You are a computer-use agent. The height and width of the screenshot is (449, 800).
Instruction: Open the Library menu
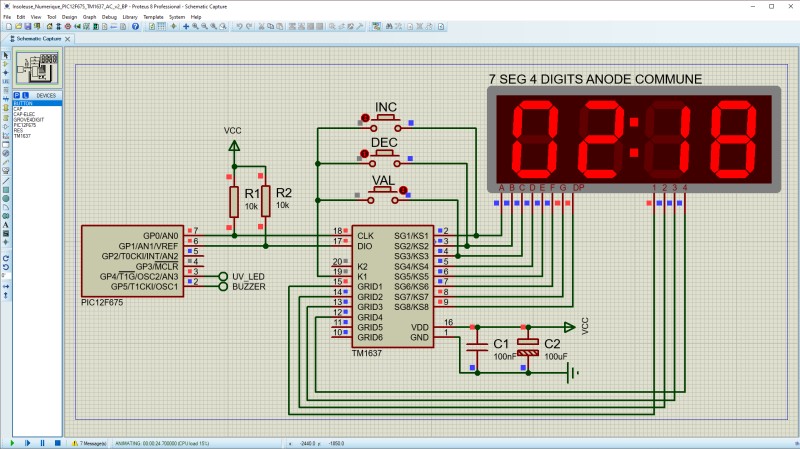click(130, 17)
